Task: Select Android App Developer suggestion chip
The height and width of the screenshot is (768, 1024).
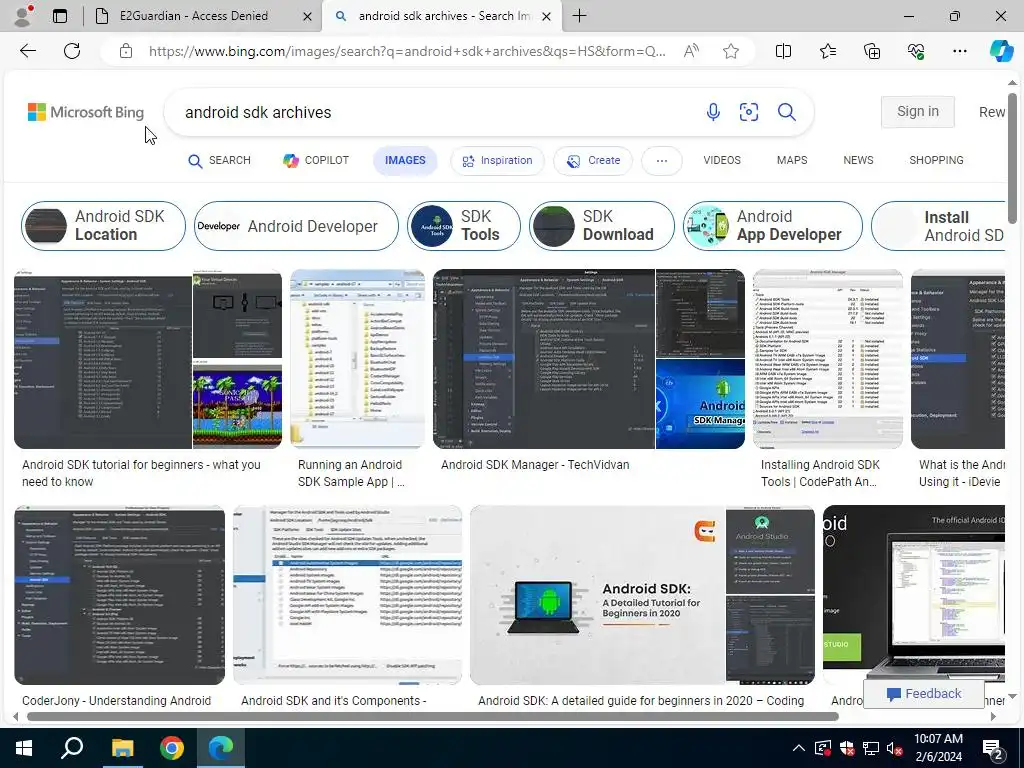Action: tap(773, 226)
